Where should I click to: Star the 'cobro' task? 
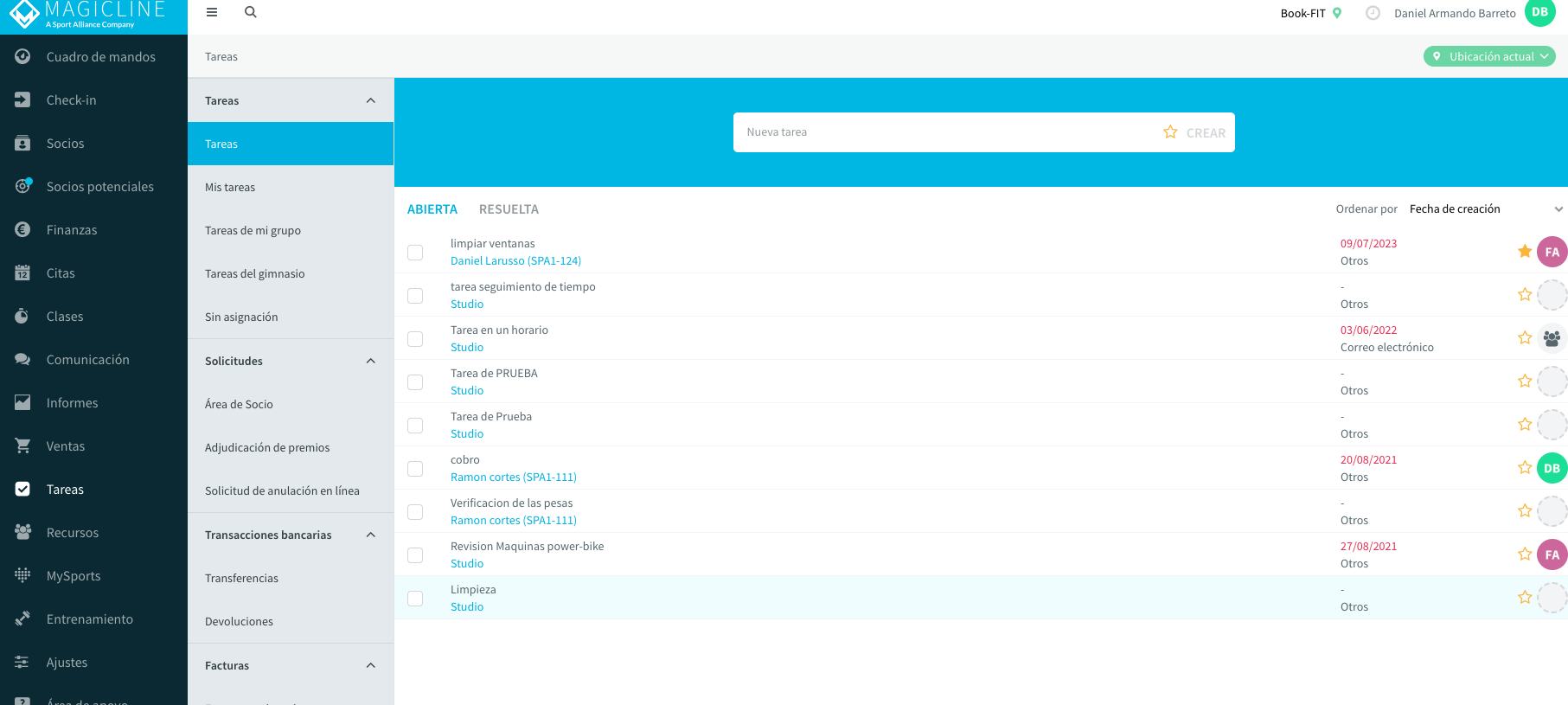coord(1525,467)
